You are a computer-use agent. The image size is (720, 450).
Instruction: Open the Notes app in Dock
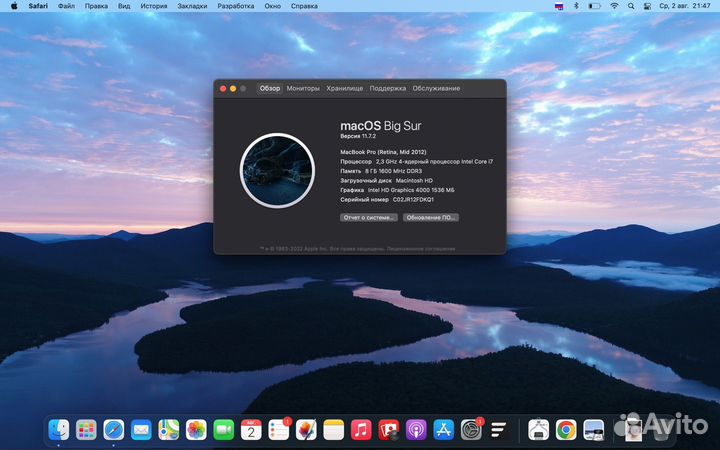coord(334,430)
